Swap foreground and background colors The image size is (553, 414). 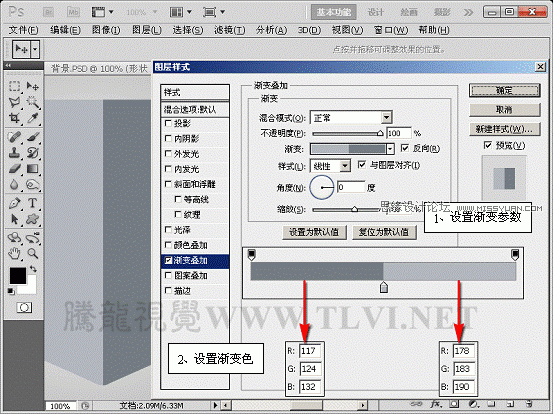[x=33, y=269]
